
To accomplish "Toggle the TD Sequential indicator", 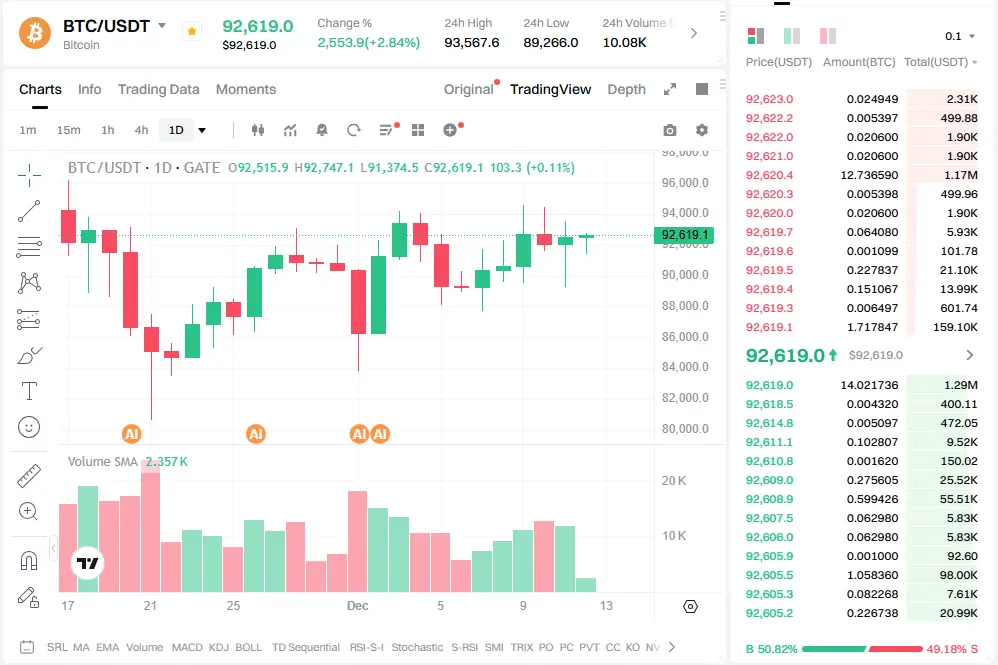I will tap(306, 647).
